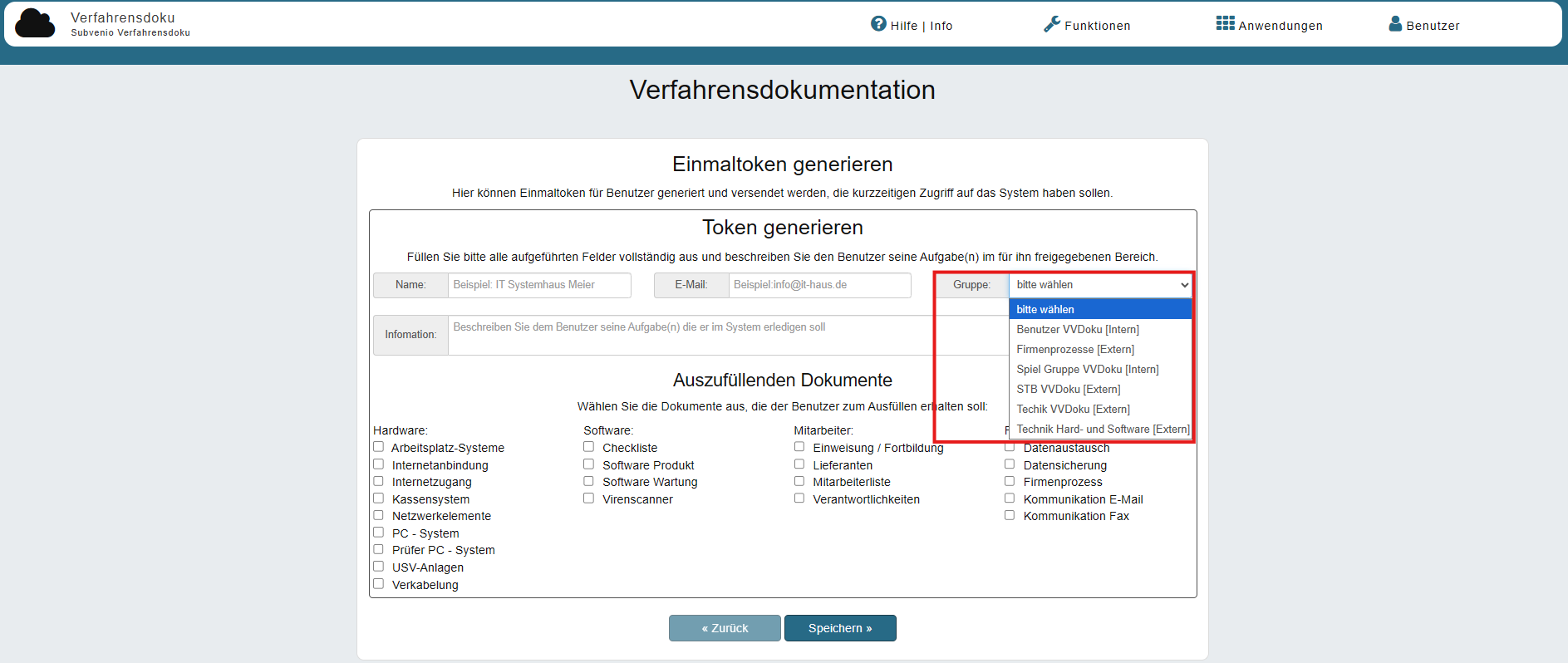Choose 'Benutzer VVDoku [Intern]' from list

[x=1100, y=329]
